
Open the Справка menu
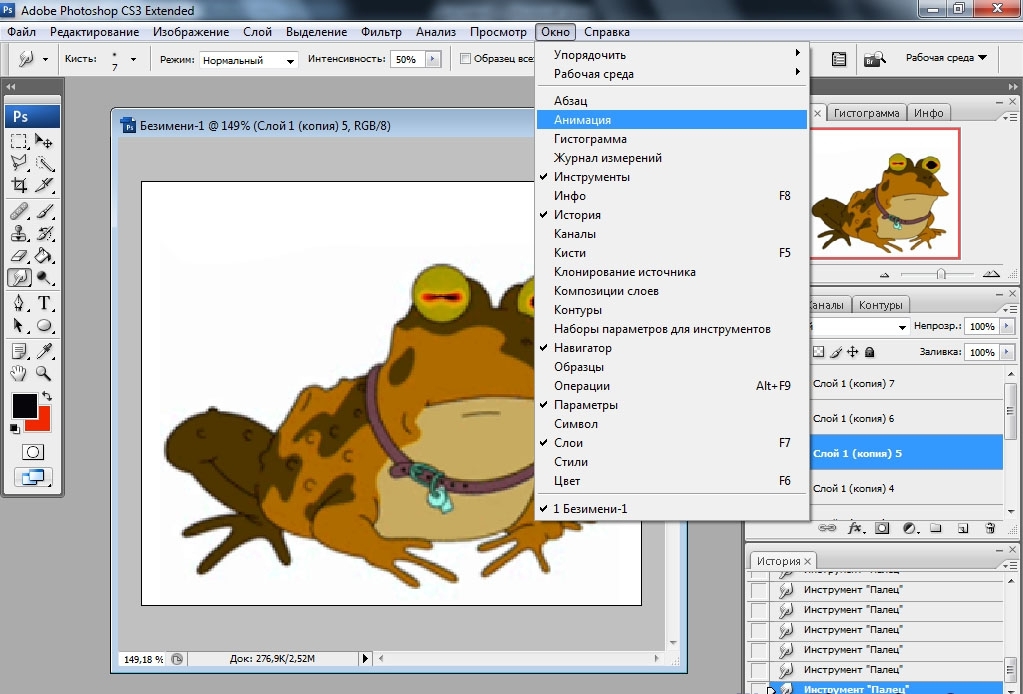pyautogui.click(x=607, y=31)
